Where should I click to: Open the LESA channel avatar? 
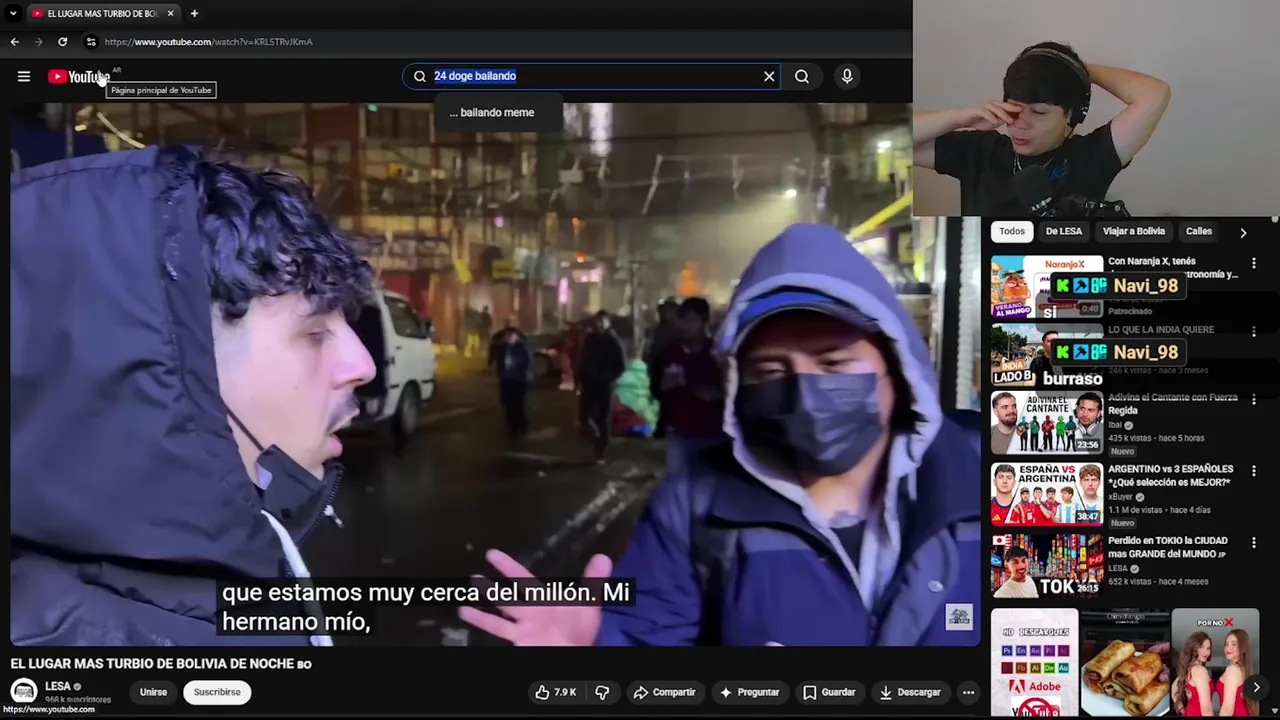[x=24, y=692]
